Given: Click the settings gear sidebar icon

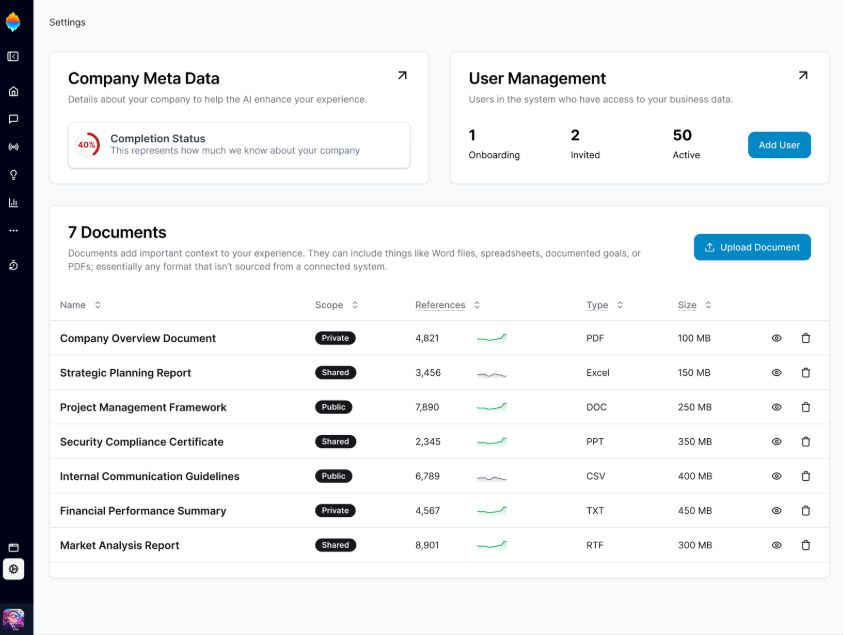Looking at the screenshot, I should click(x=13, y=569).
